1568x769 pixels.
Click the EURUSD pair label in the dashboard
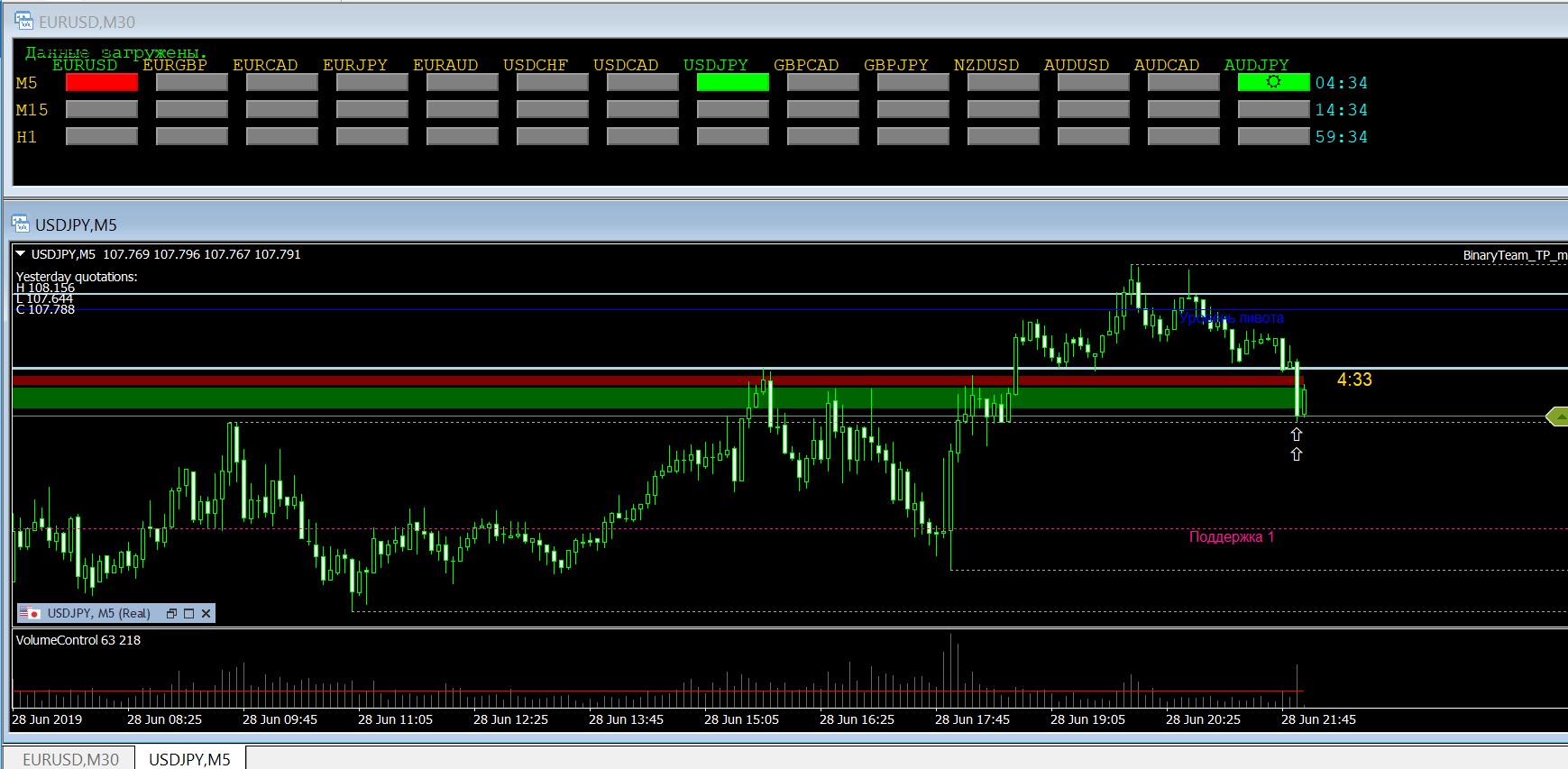pyautogui.click(x=85, y=65)
